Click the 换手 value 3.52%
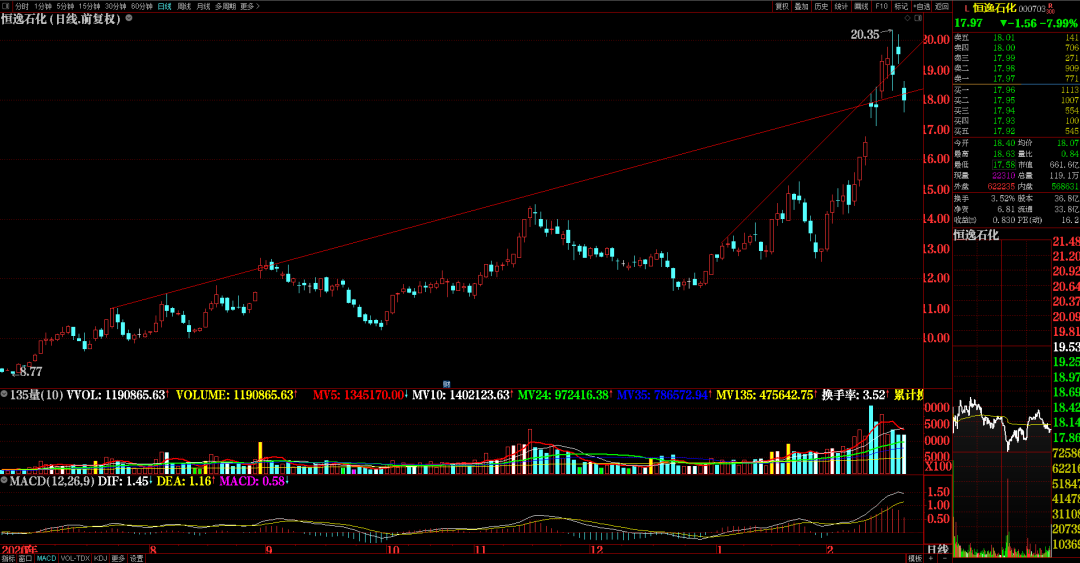 (1004, 199)
